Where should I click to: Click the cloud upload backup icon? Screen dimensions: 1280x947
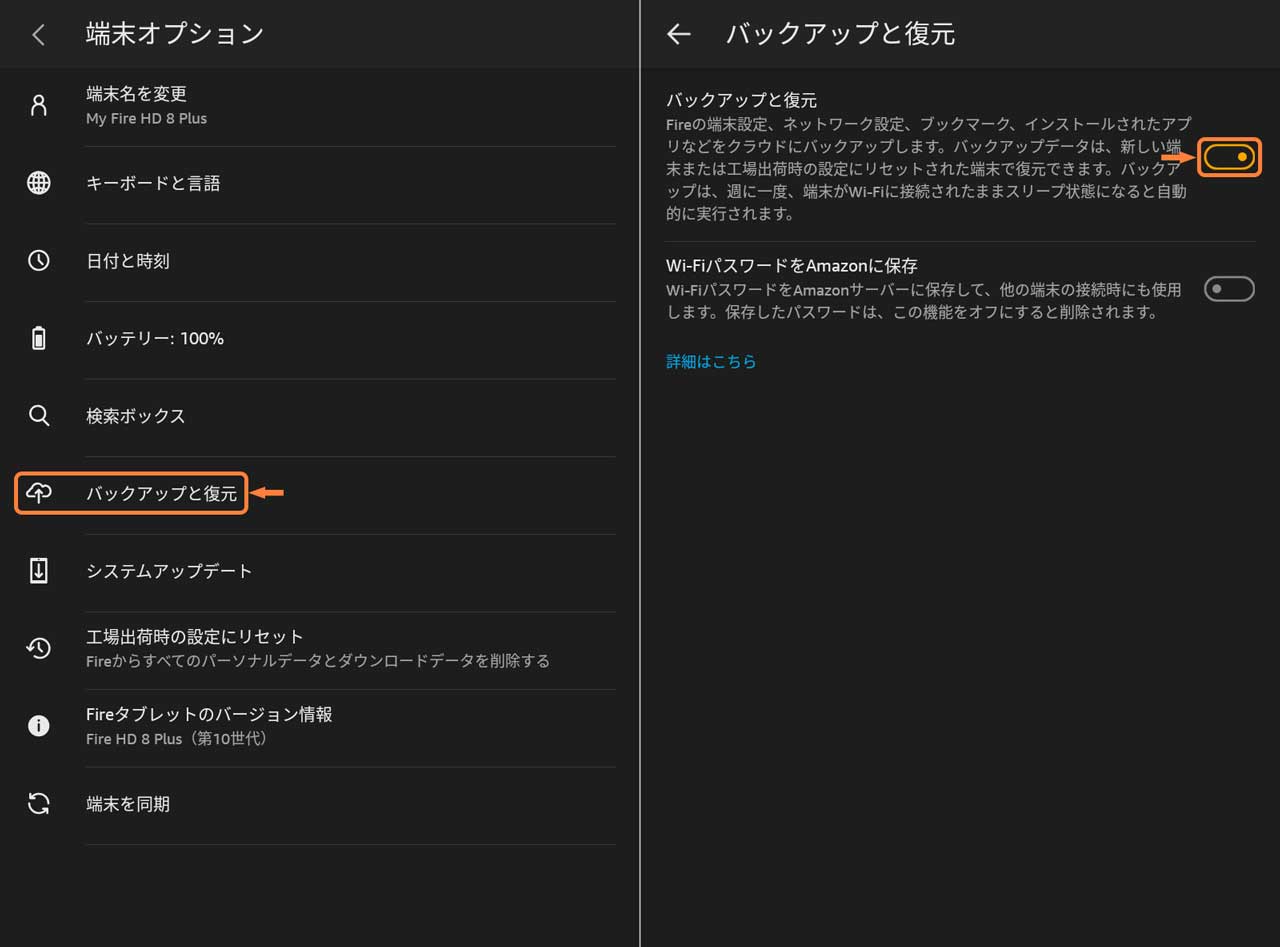38,493
